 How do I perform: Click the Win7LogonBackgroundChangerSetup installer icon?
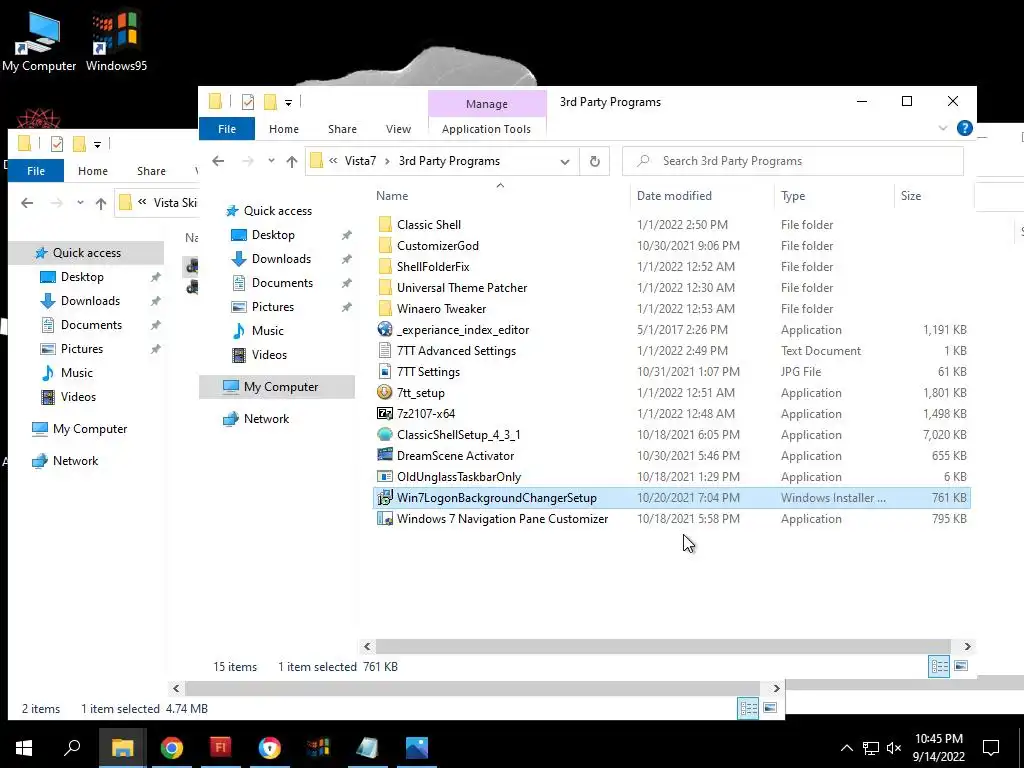click(x=385, y=497)
